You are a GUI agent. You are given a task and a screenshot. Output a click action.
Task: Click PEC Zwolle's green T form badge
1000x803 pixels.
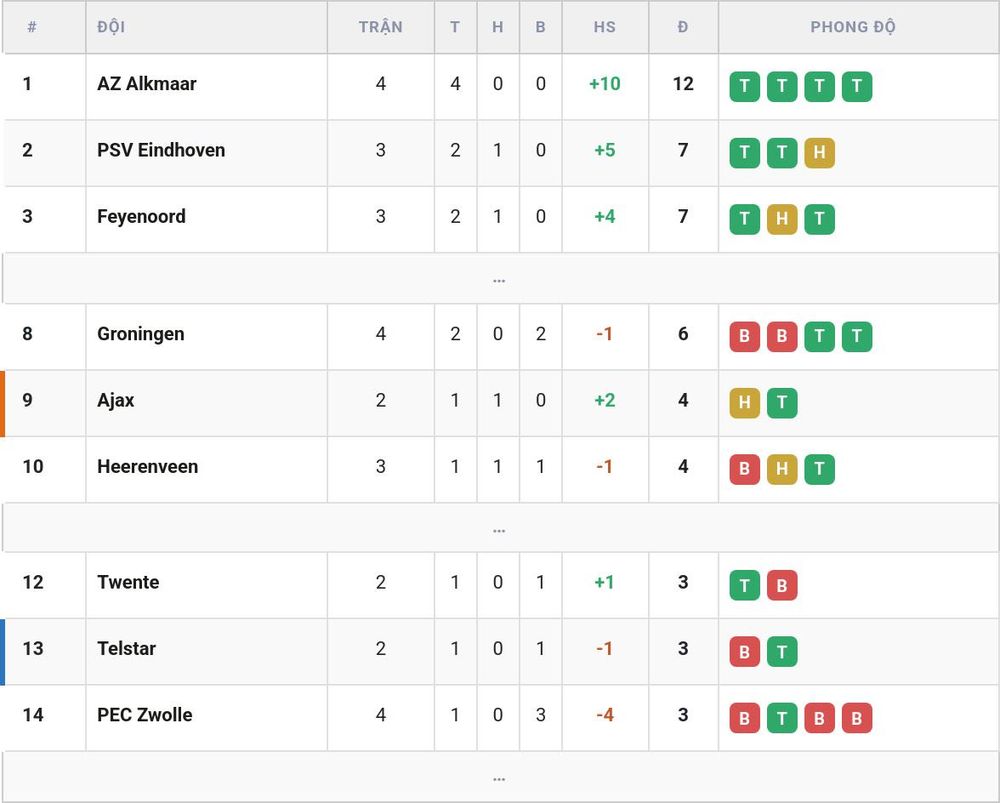pyautogui.click(x=782, y=718)
